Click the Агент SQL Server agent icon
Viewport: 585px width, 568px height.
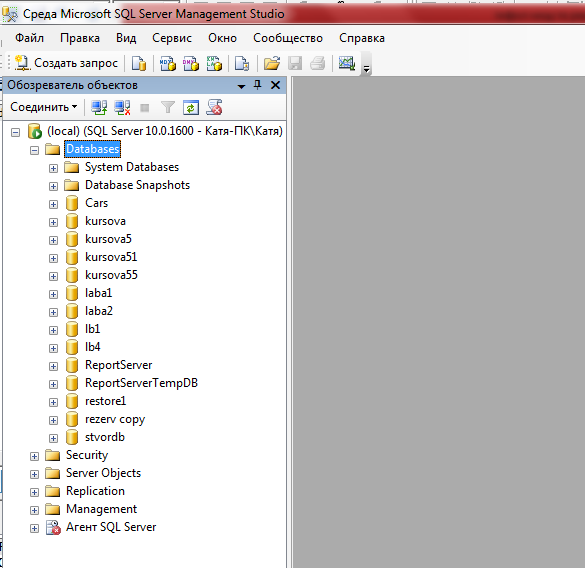(x=53, y=527)
